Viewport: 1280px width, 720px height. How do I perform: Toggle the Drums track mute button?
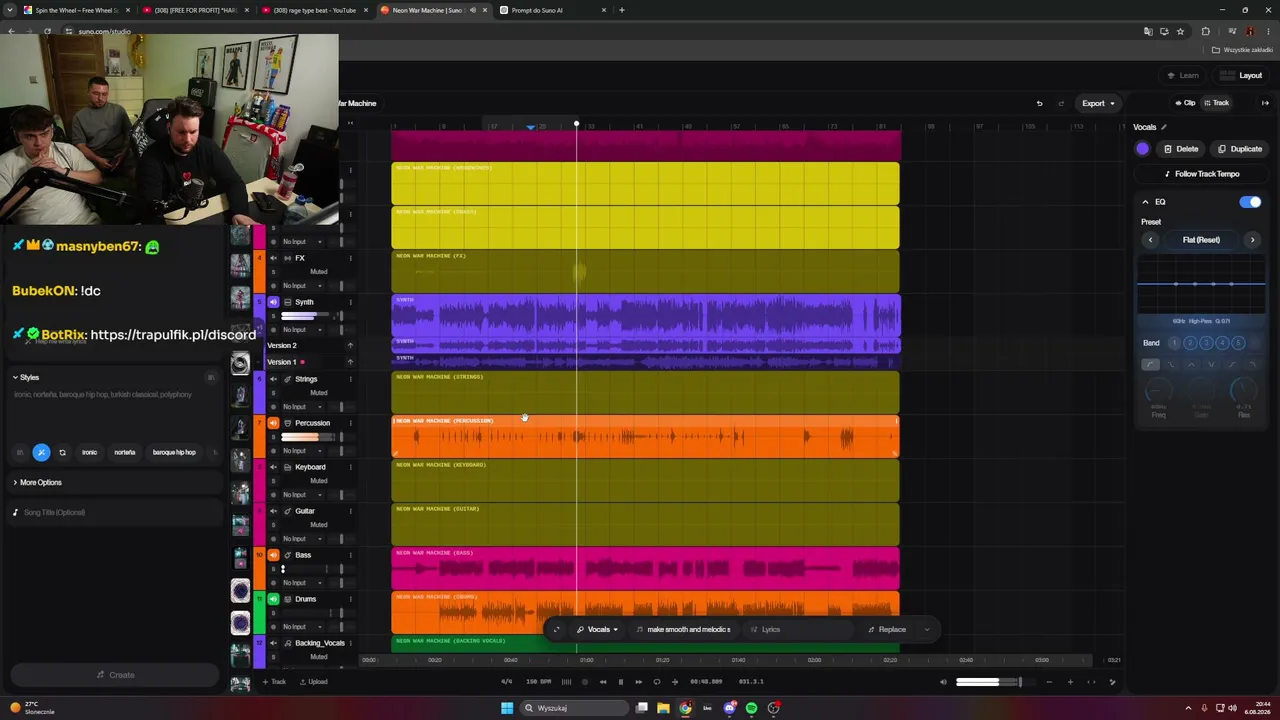(273, 599)
